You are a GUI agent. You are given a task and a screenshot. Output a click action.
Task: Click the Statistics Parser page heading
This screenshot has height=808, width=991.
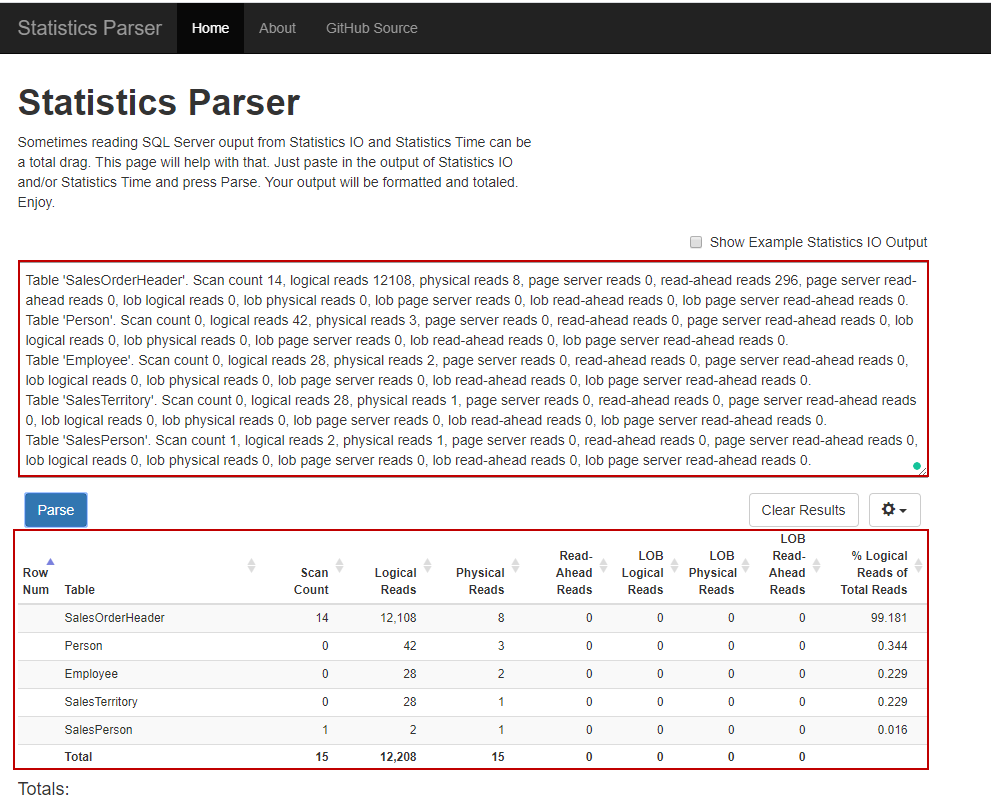[159, 102]
